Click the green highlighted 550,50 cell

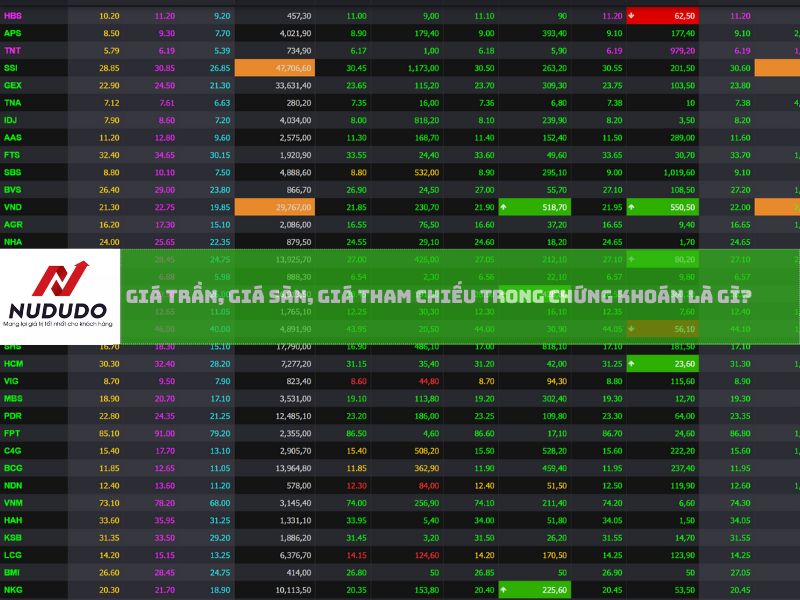[663, 207]
